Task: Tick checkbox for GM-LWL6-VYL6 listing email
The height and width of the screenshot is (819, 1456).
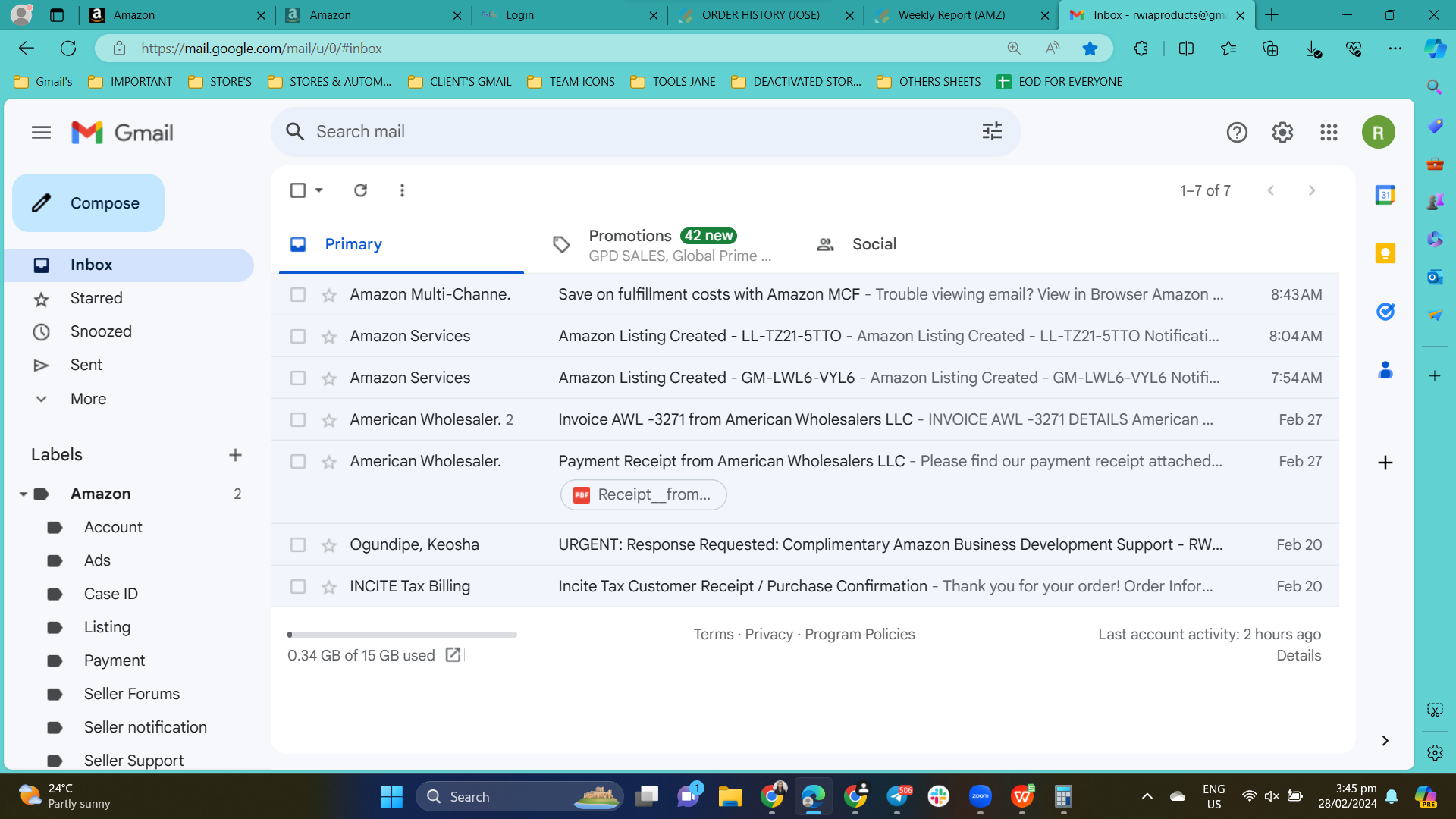Action: (298, 378)
